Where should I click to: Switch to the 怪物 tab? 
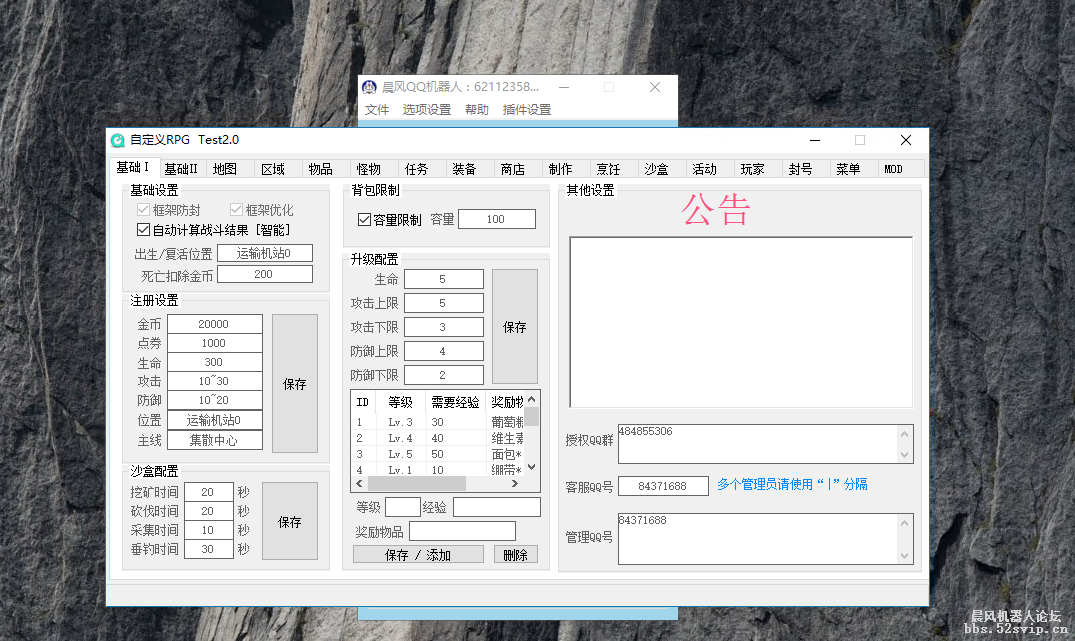pyautogui.click(x=371, y=168)
